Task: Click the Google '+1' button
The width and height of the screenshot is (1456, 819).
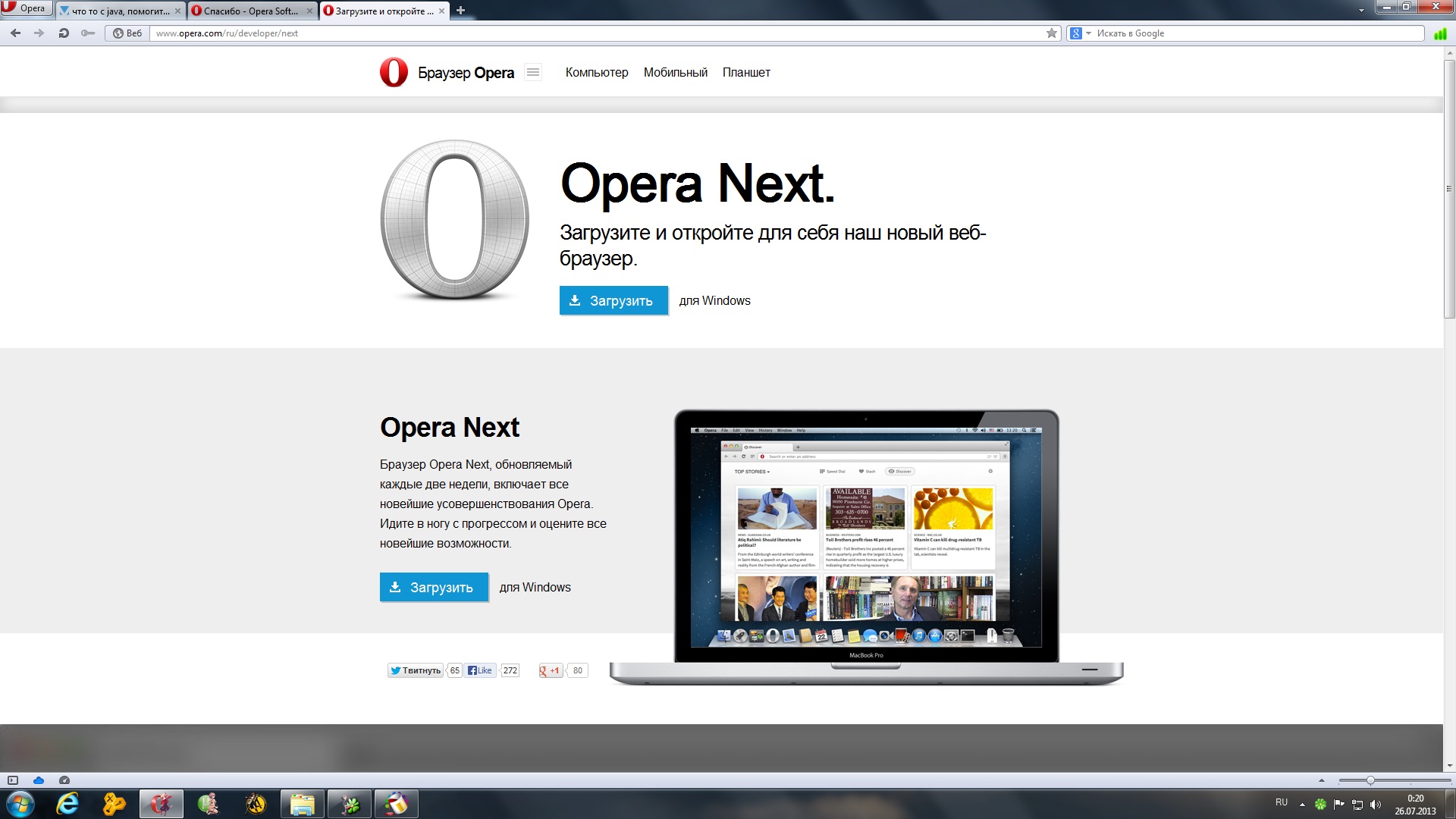Action: point(551,670)
